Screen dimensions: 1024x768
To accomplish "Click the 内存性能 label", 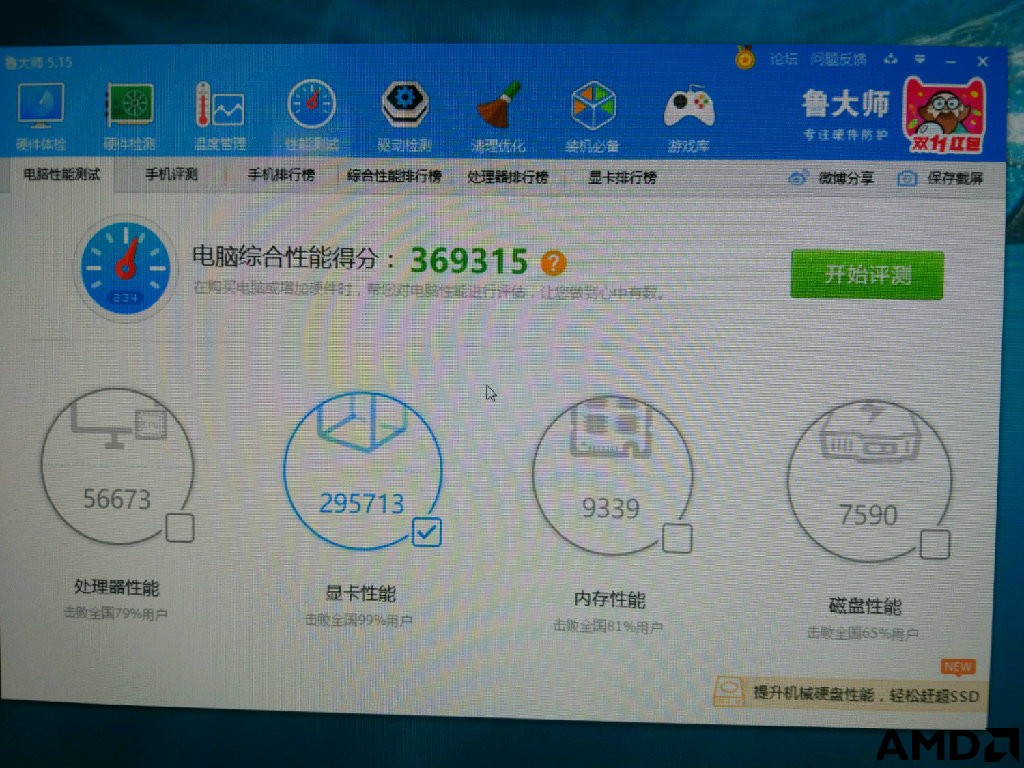I will [x=610, y=599].
